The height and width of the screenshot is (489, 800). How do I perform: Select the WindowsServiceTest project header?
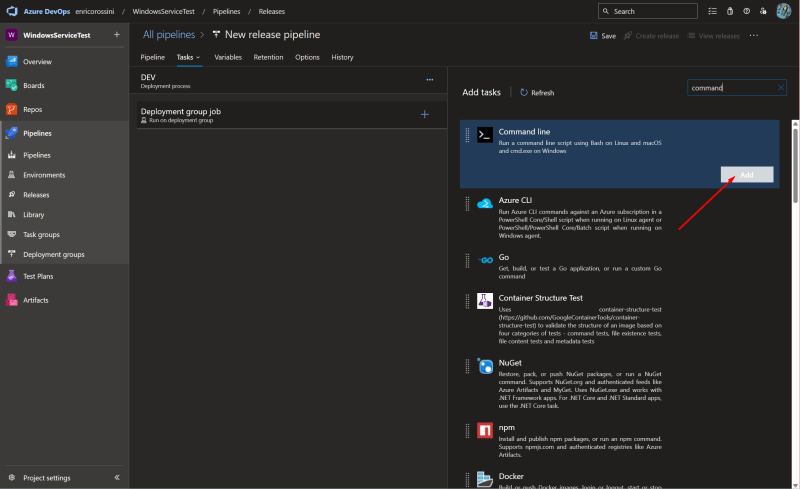pos(56,35)
